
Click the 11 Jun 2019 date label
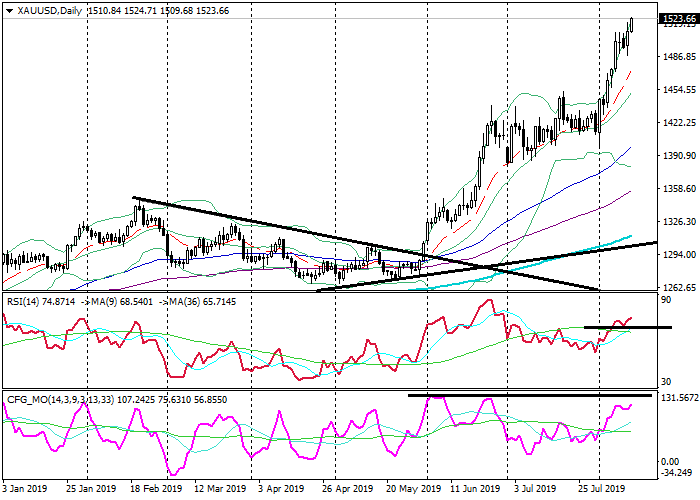(476, 491)
